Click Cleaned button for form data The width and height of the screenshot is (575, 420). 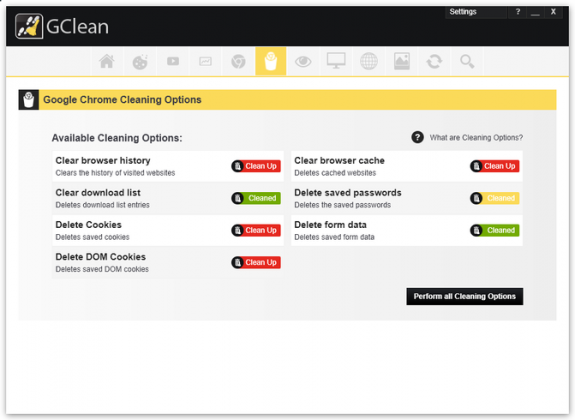click(x=495, y=230)
